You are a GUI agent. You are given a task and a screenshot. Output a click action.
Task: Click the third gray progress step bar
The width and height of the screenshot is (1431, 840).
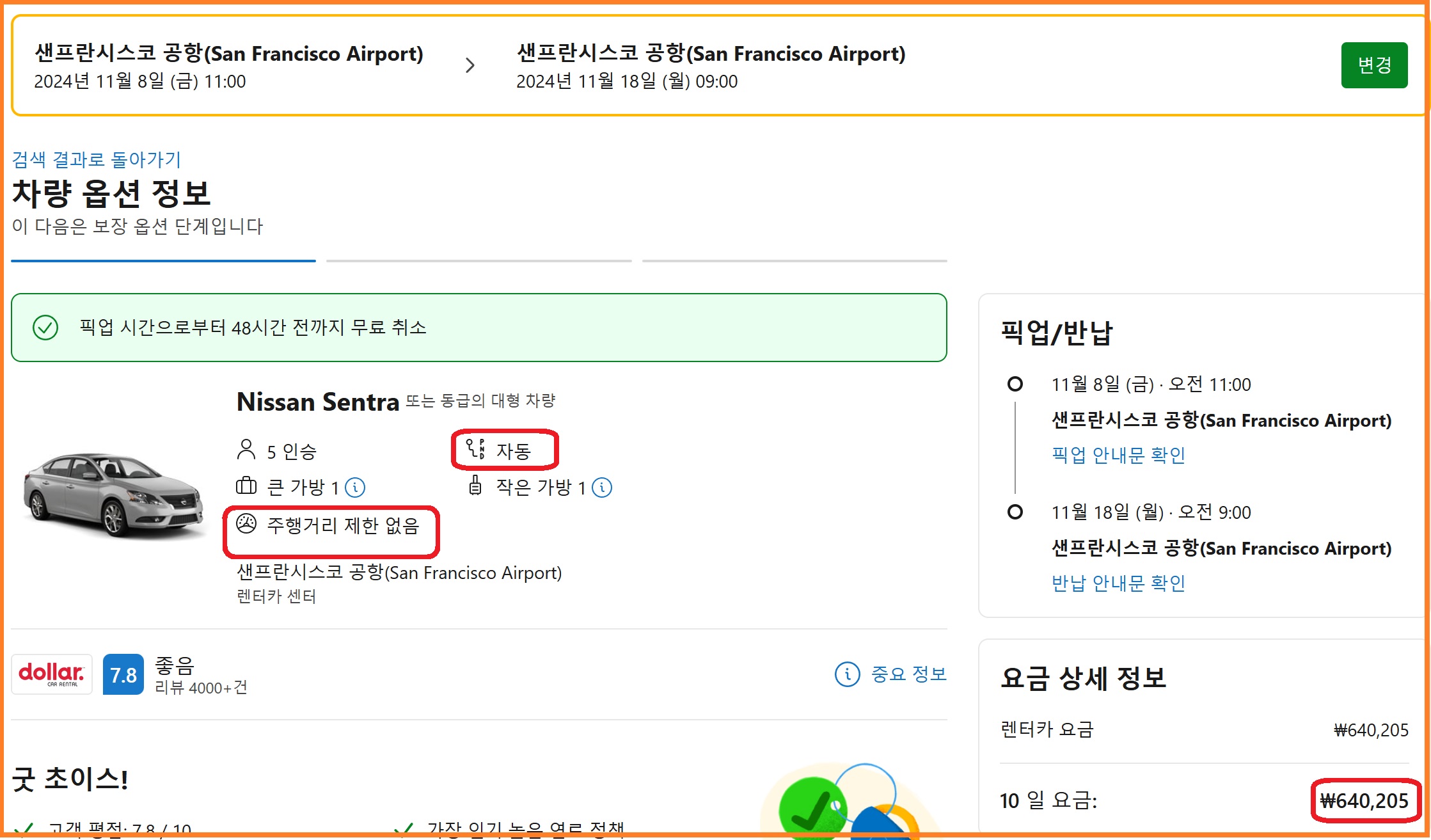coord(795,261)
